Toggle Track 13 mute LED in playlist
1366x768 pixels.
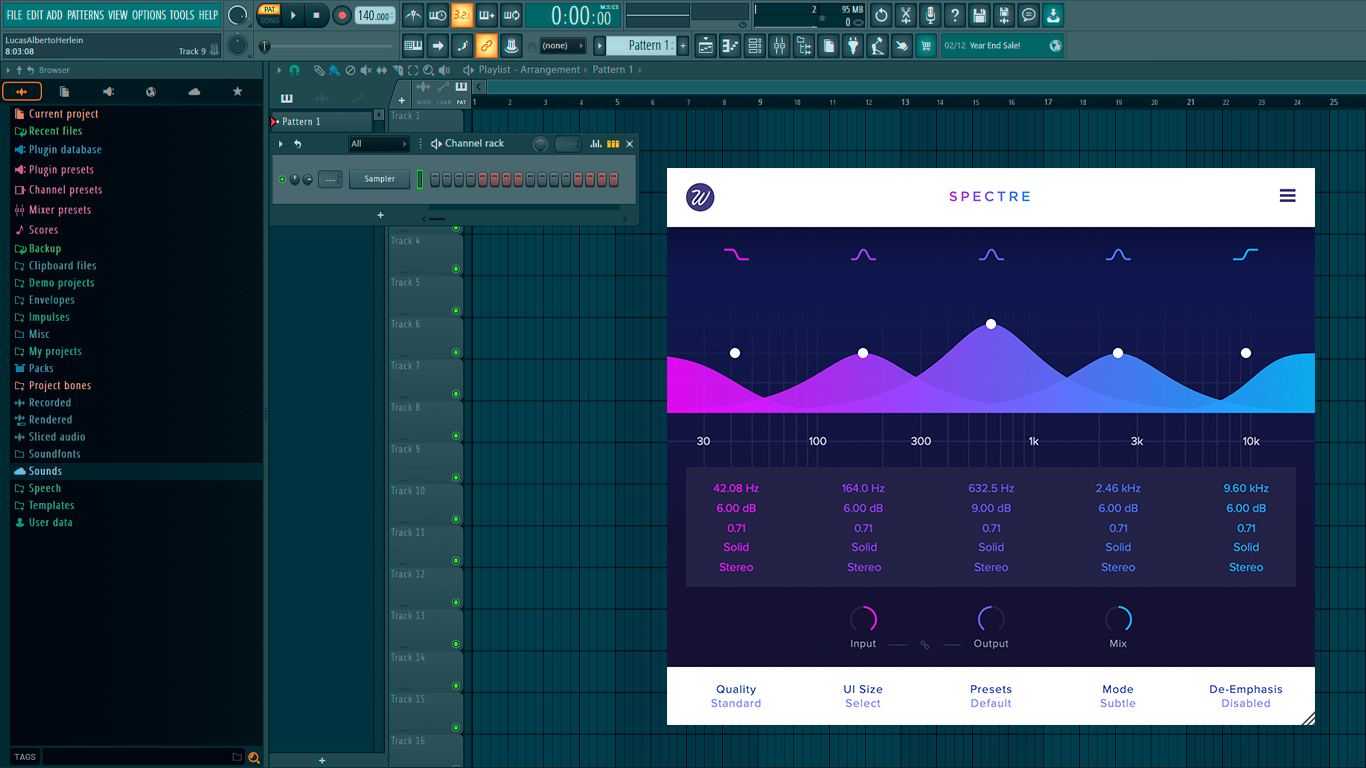point(456,643)
